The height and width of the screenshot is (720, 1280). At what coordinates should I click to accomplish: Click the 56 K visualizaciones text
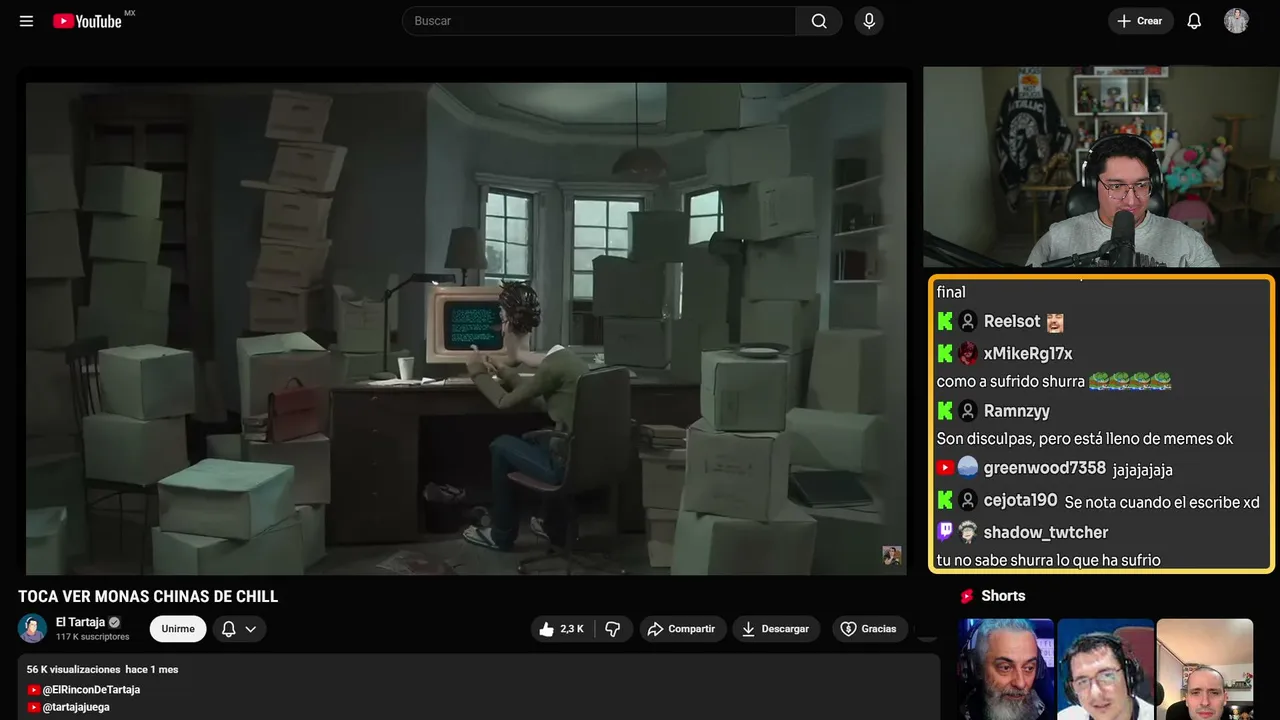pyautogui.click(x=73, y=669)
